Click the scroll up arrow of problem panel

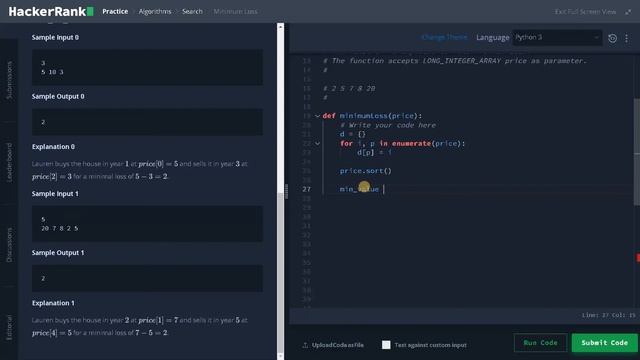tap(280, 27)
